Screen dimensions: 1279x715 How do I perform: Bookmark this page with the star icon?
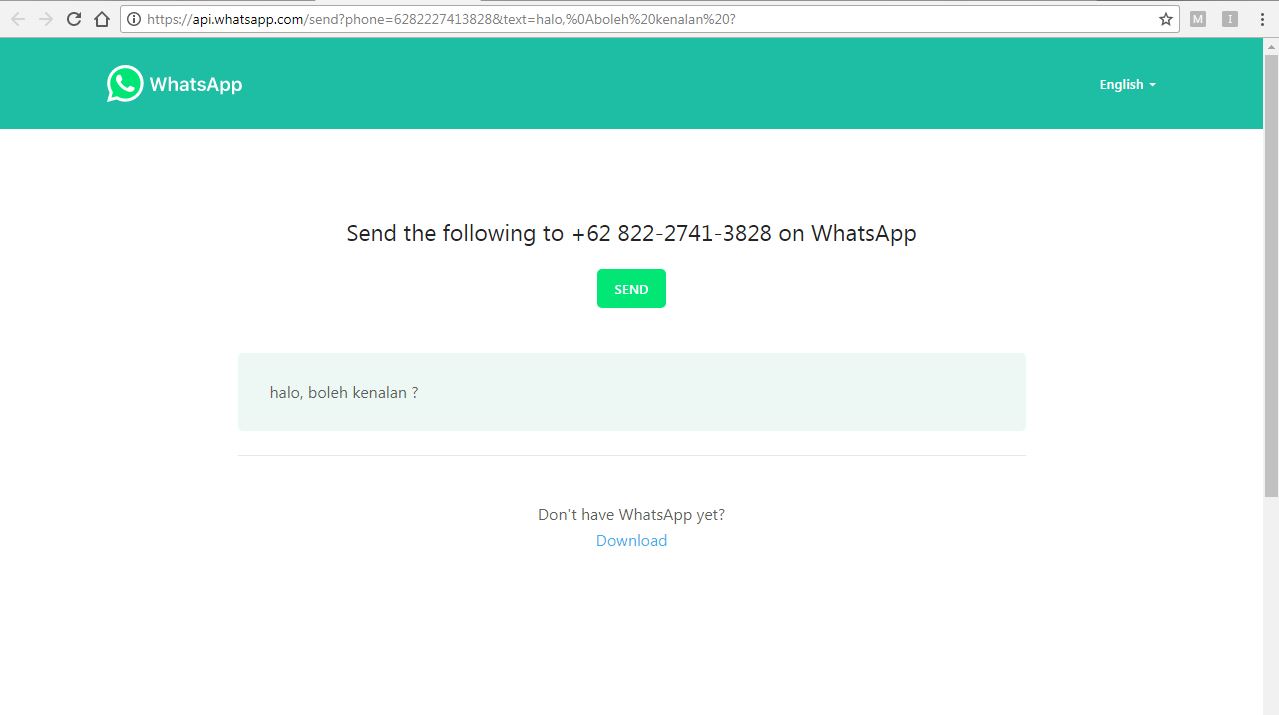(x=1165, y=19)
